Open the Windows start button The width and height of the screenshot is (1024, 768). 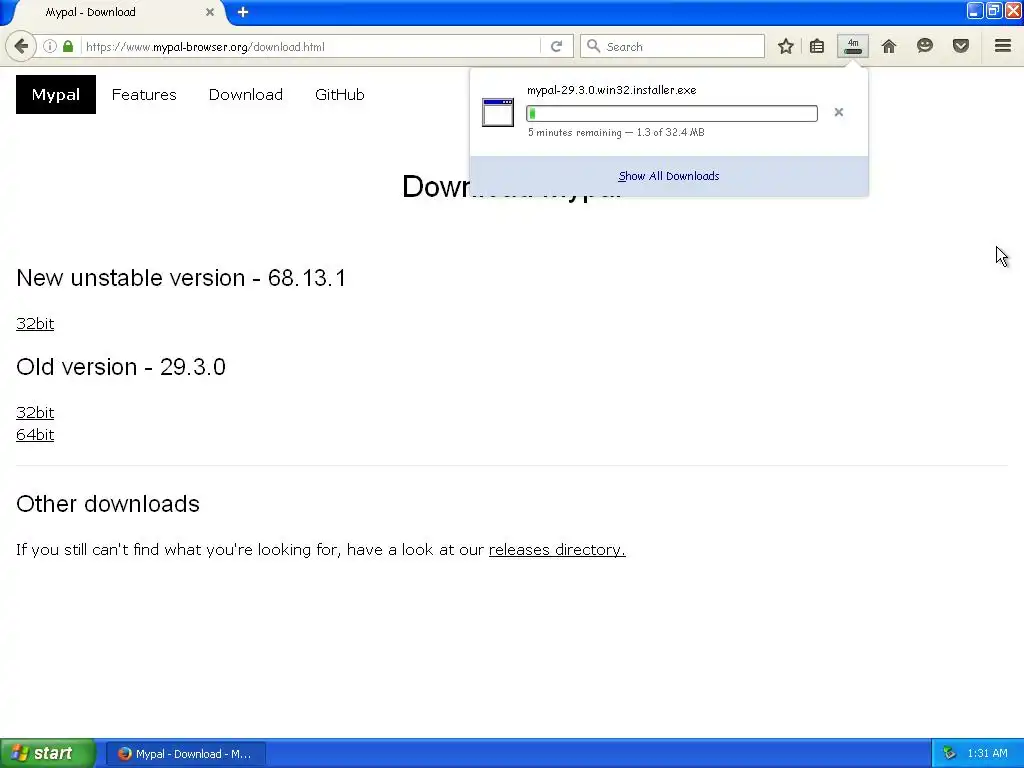[x=47, y=753]
